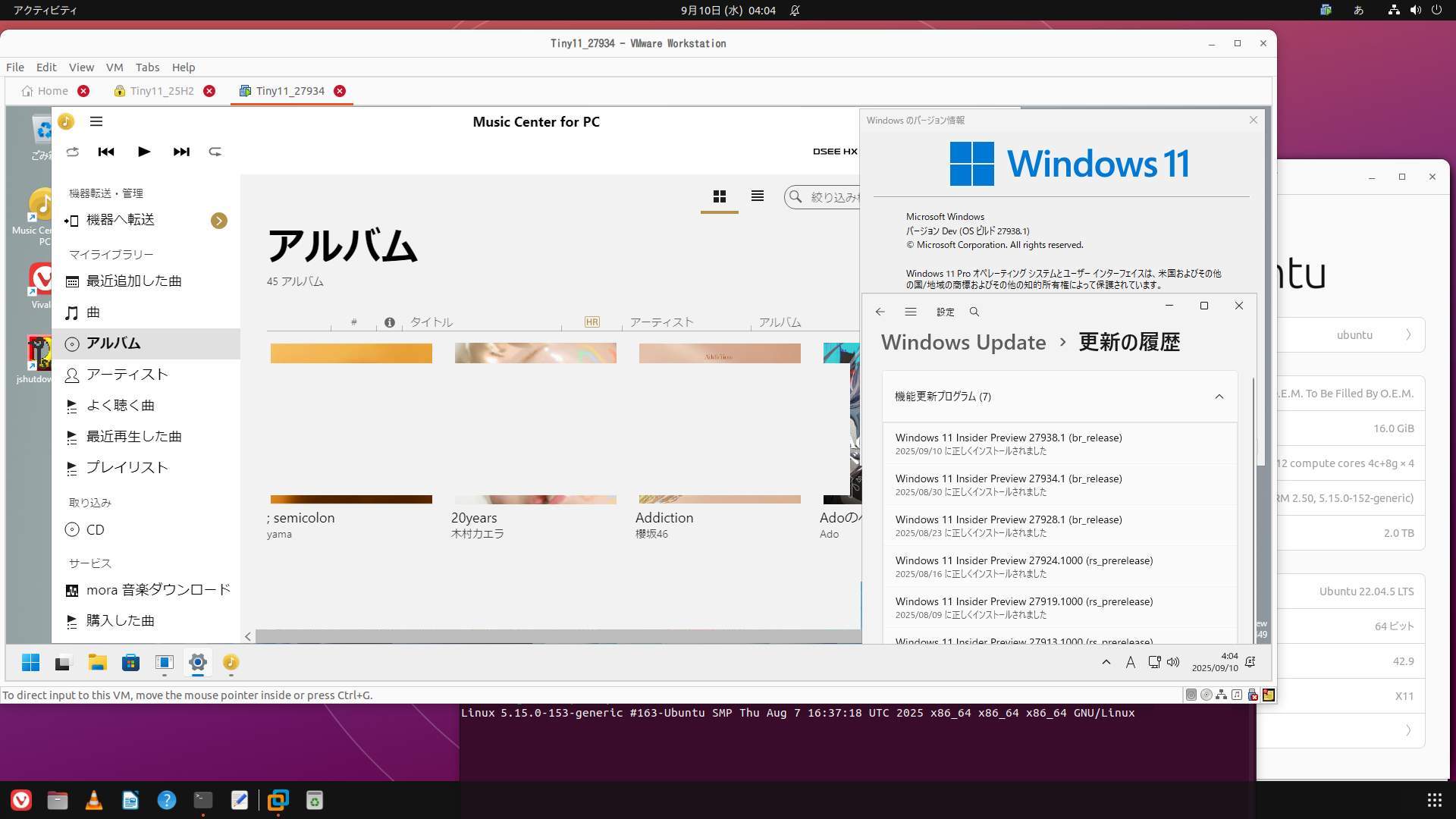Toggle shuffle playback icon
Viewport: 1456px width, 819px height.
pyautogui.click(x=73, y=152)
